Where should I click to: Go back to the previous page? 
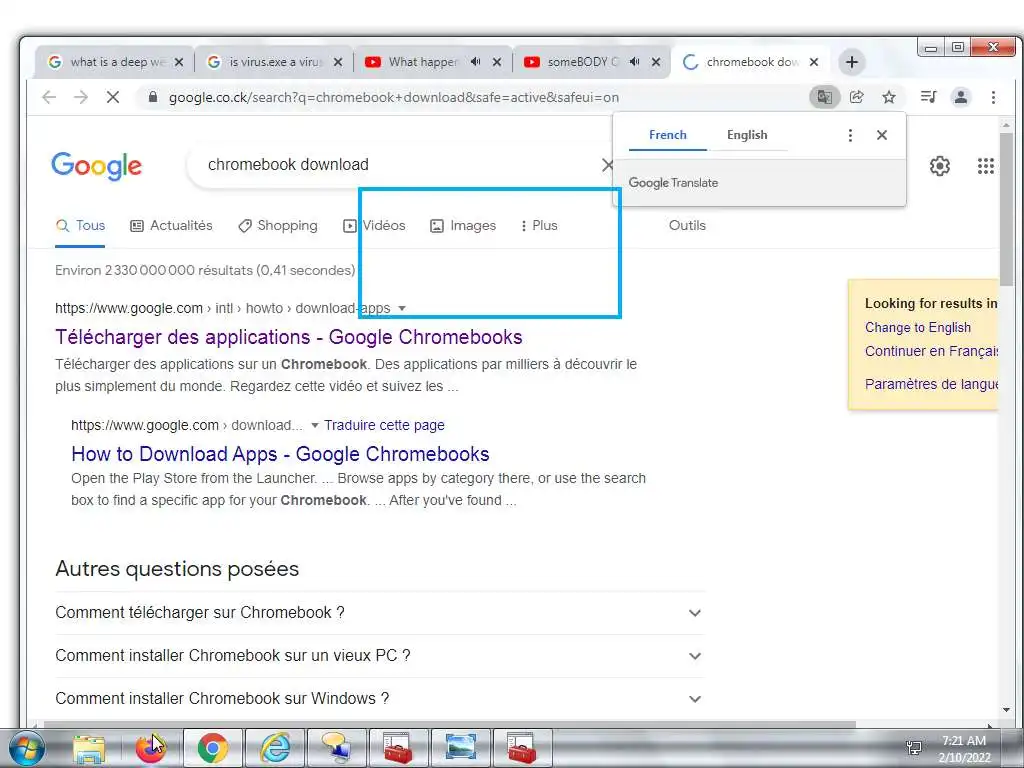point(49,97)
